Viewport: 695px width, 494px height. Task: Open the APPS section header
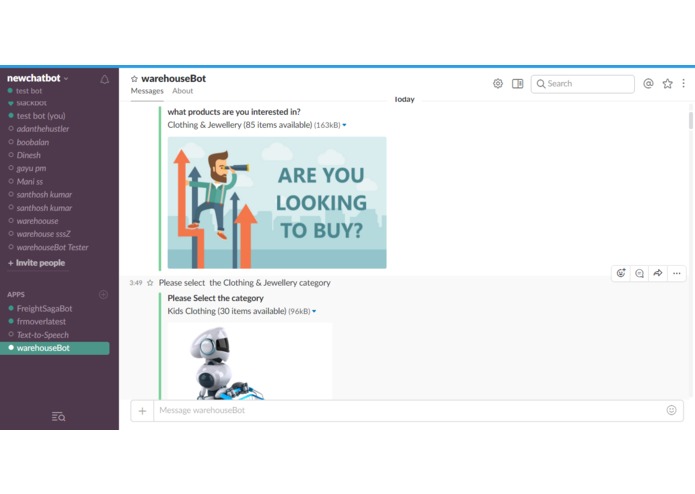pos(16,295)
